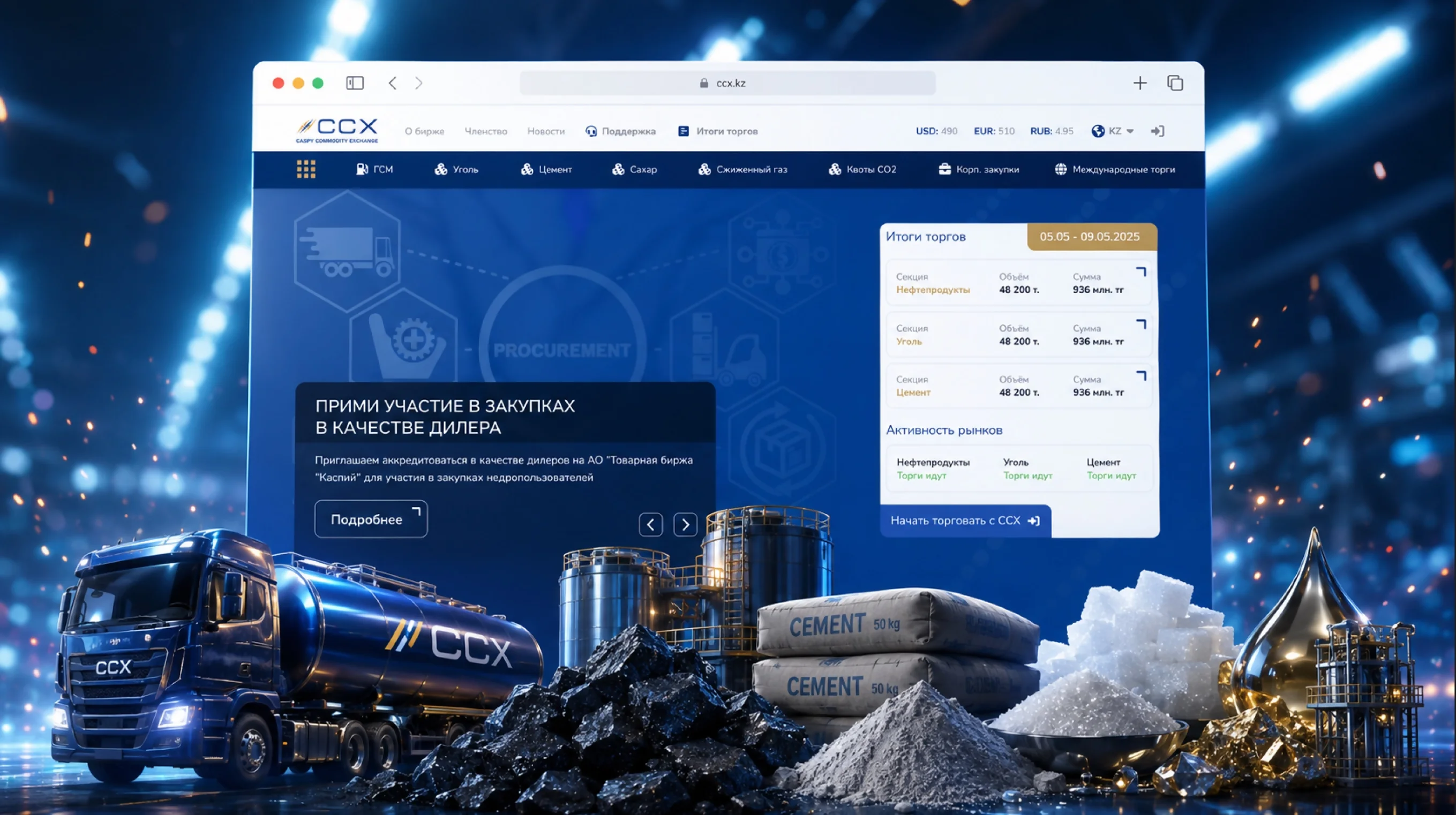The width and height of the screenshot is (1456, 815).
Task: Click the icon beside Сжиженный газ
Action: point(704,169)
